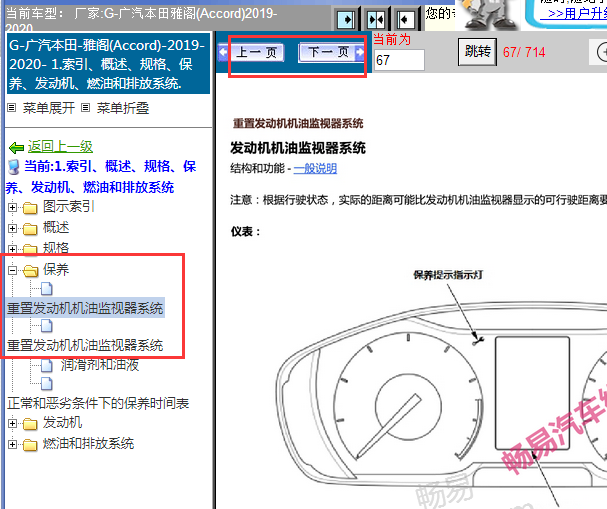Click the 菜单展开 expand-menu option

pyautogui.click(x=49, y=108)
